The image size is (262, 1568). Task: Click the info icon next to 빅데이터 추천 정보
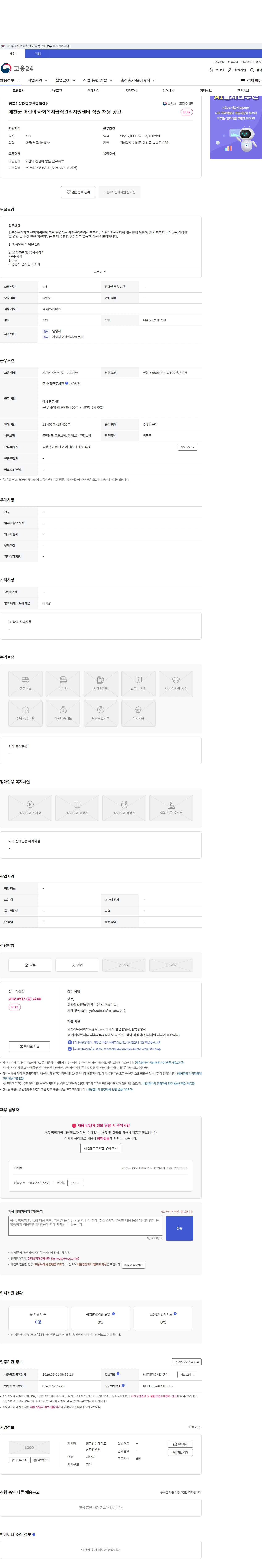(34, 1534)
